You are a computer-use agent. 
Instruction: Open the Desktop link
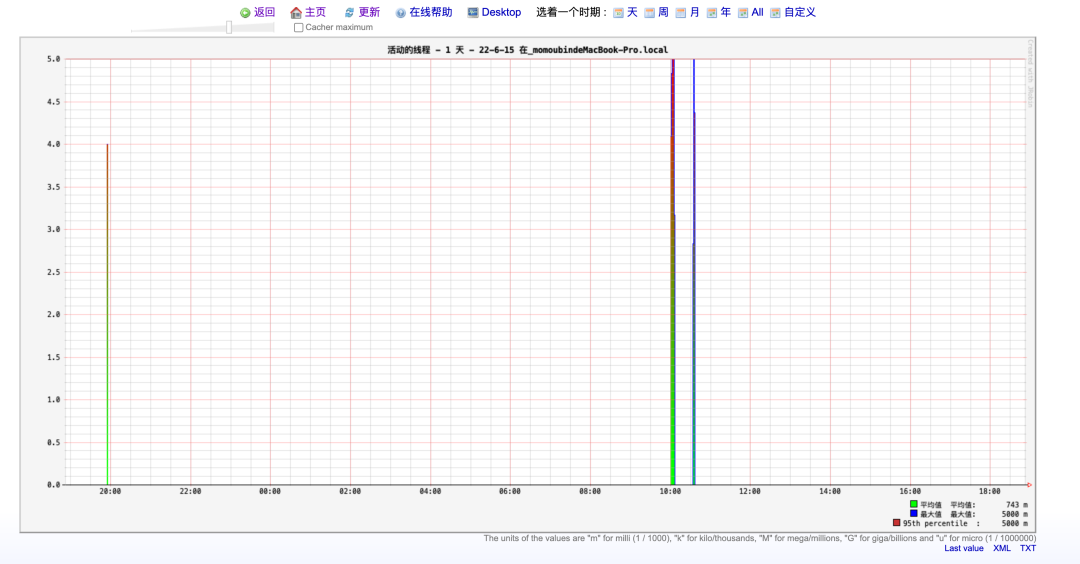coord(501,12)
